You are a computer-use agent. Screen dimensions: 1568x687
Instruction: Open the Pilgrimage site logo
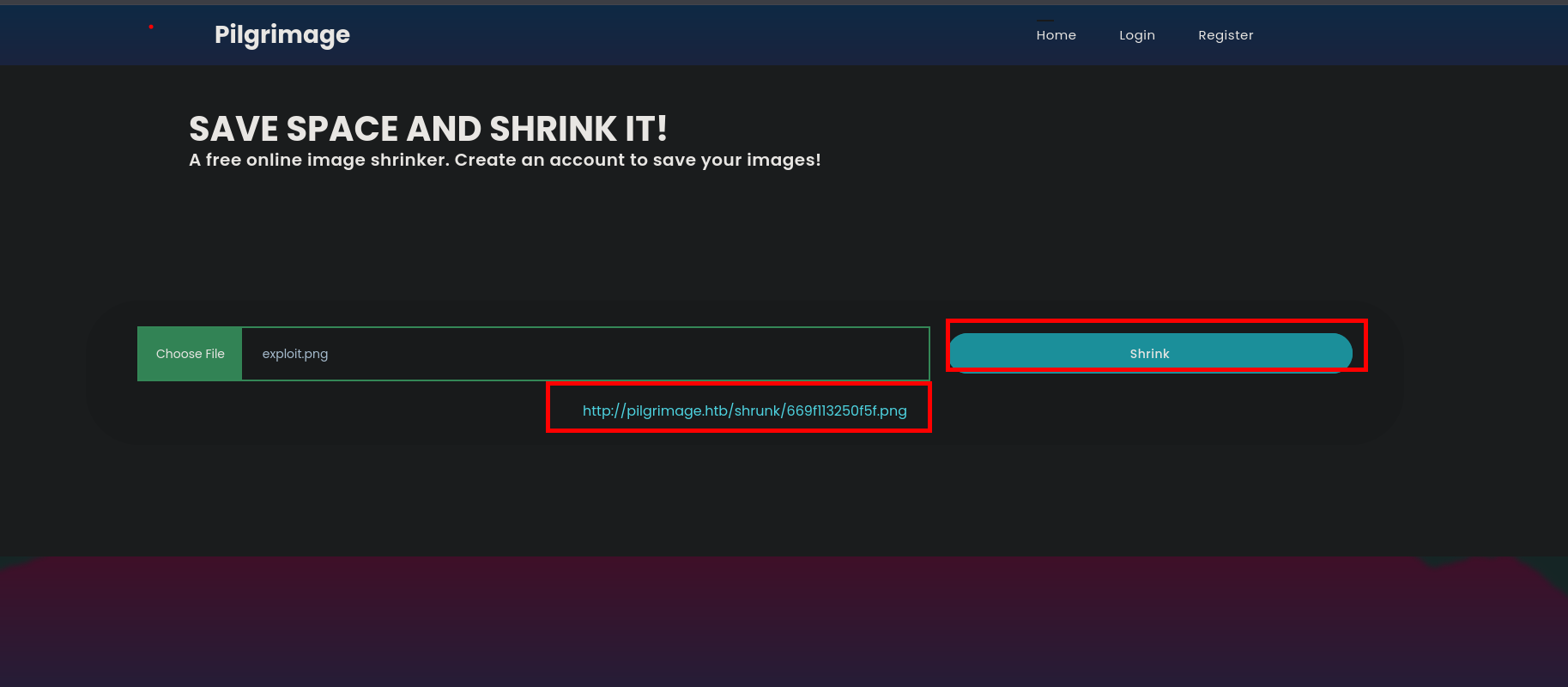[x=282, y=34]
